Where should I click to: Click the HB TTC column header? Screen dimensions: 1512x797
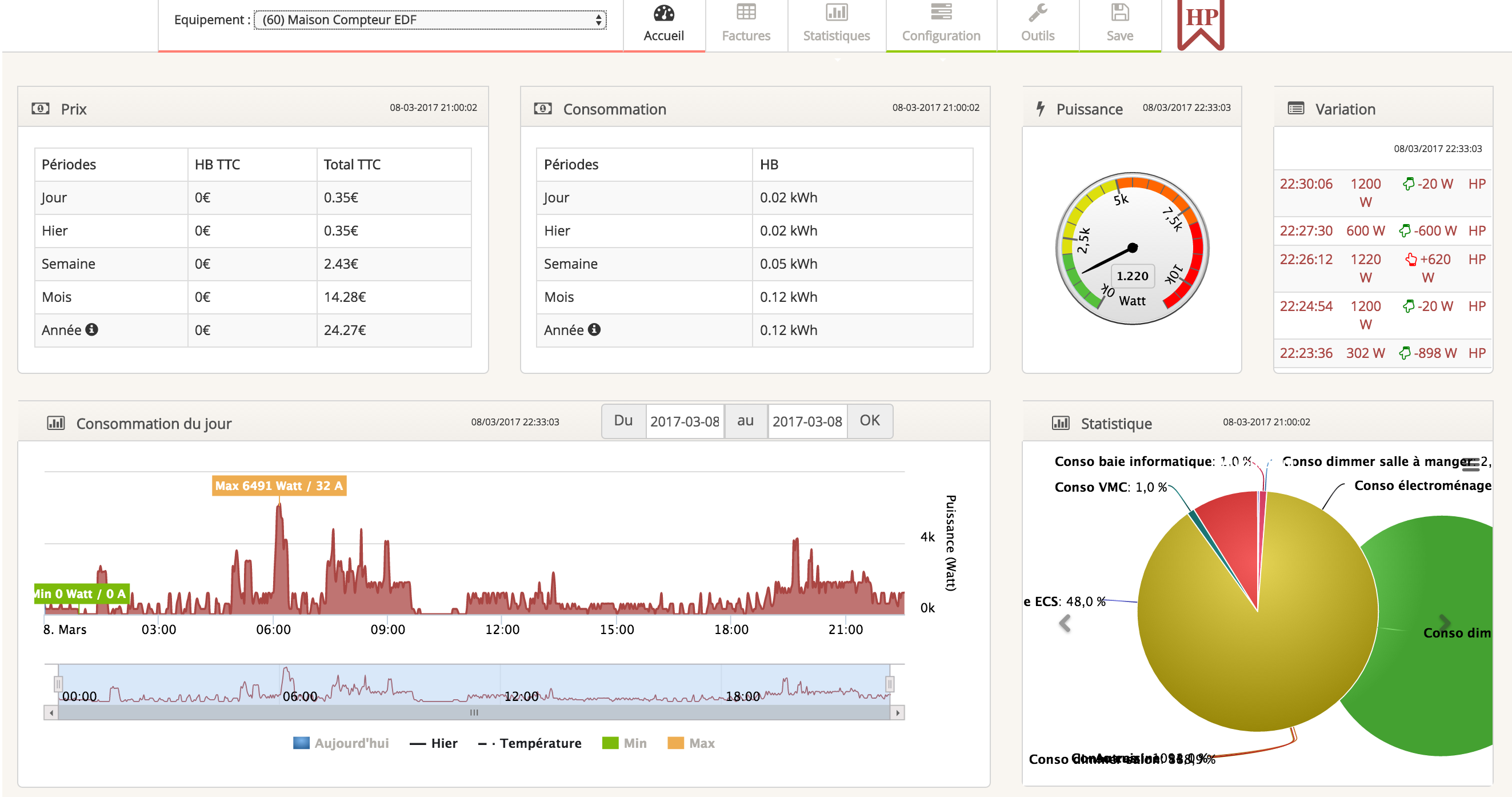[217, 165]
